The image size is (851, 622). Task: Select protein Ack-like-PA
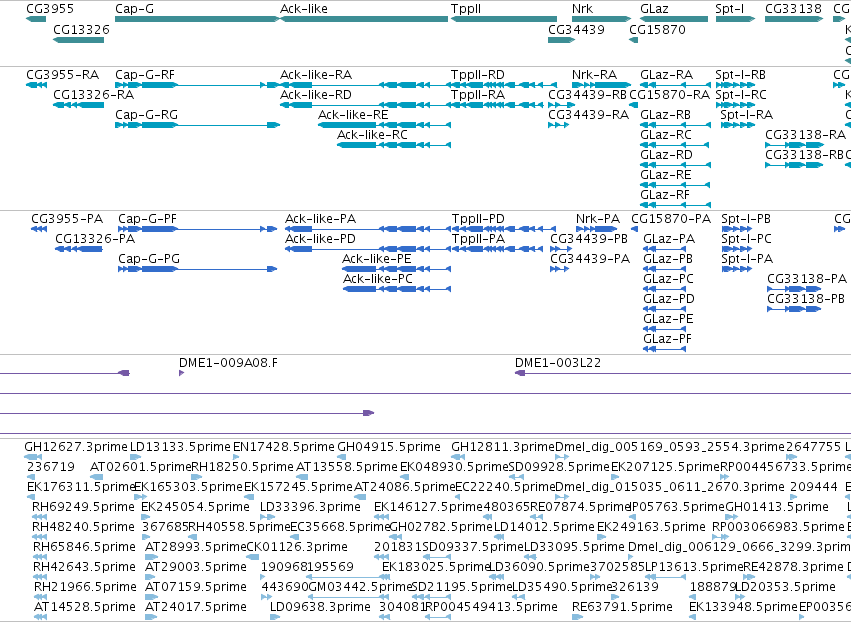[320, 219]
